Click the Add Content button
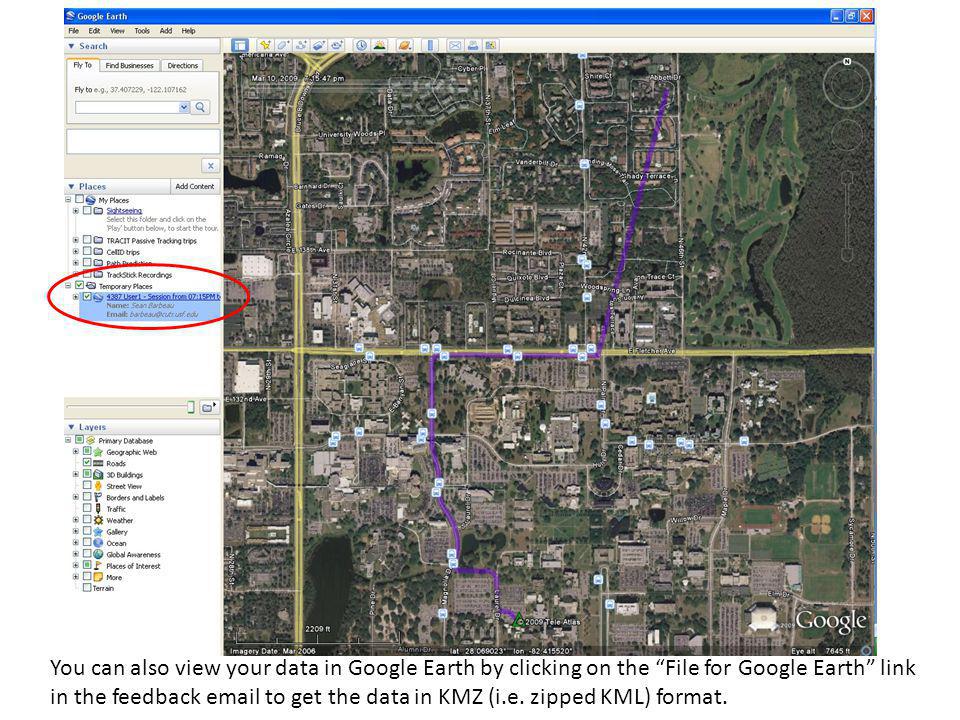The height and width of the screenshot is (720, 960). click(195, 186)
